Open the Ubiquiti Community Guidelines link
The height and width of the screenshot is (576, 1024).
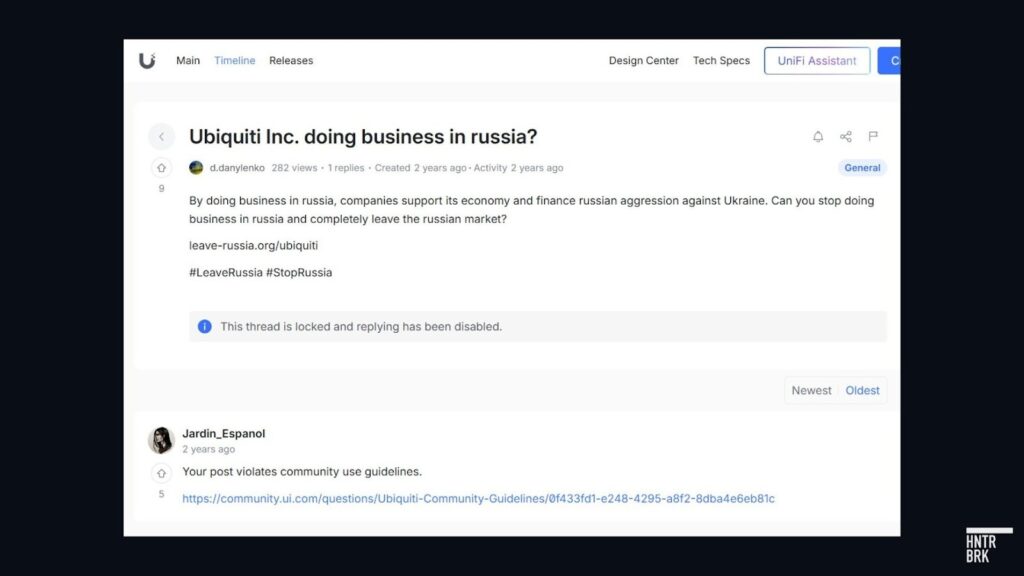coord(478,499)
